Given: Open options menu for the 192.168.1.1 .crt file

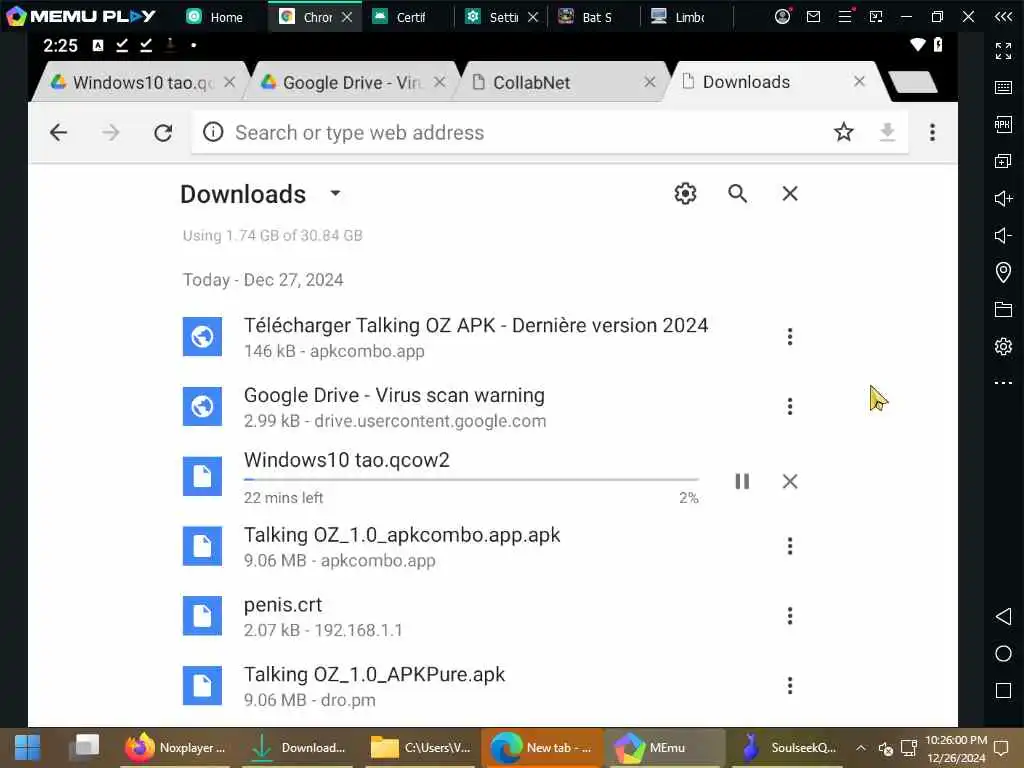Looking at the screenshot, I should pos(790,616).
